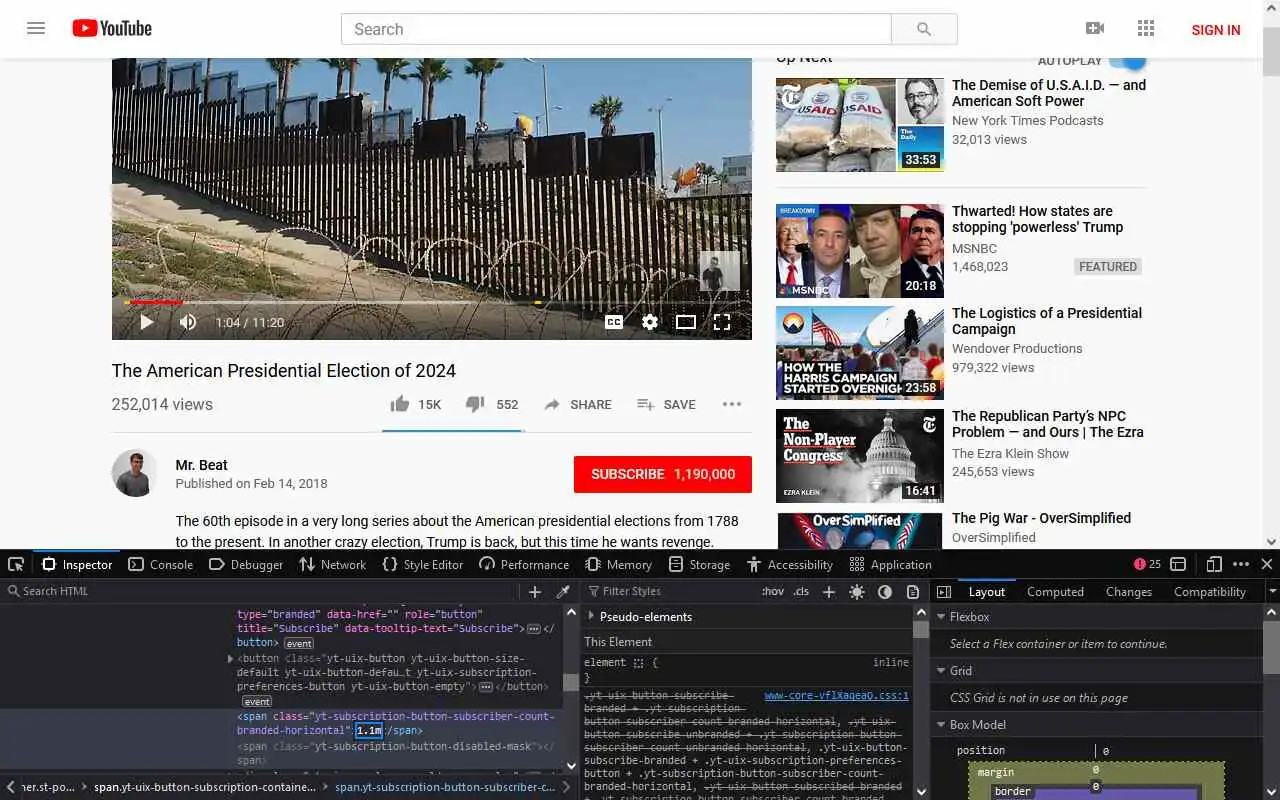Open The Pig War - OverSimplified video

tap(1041, 518)
